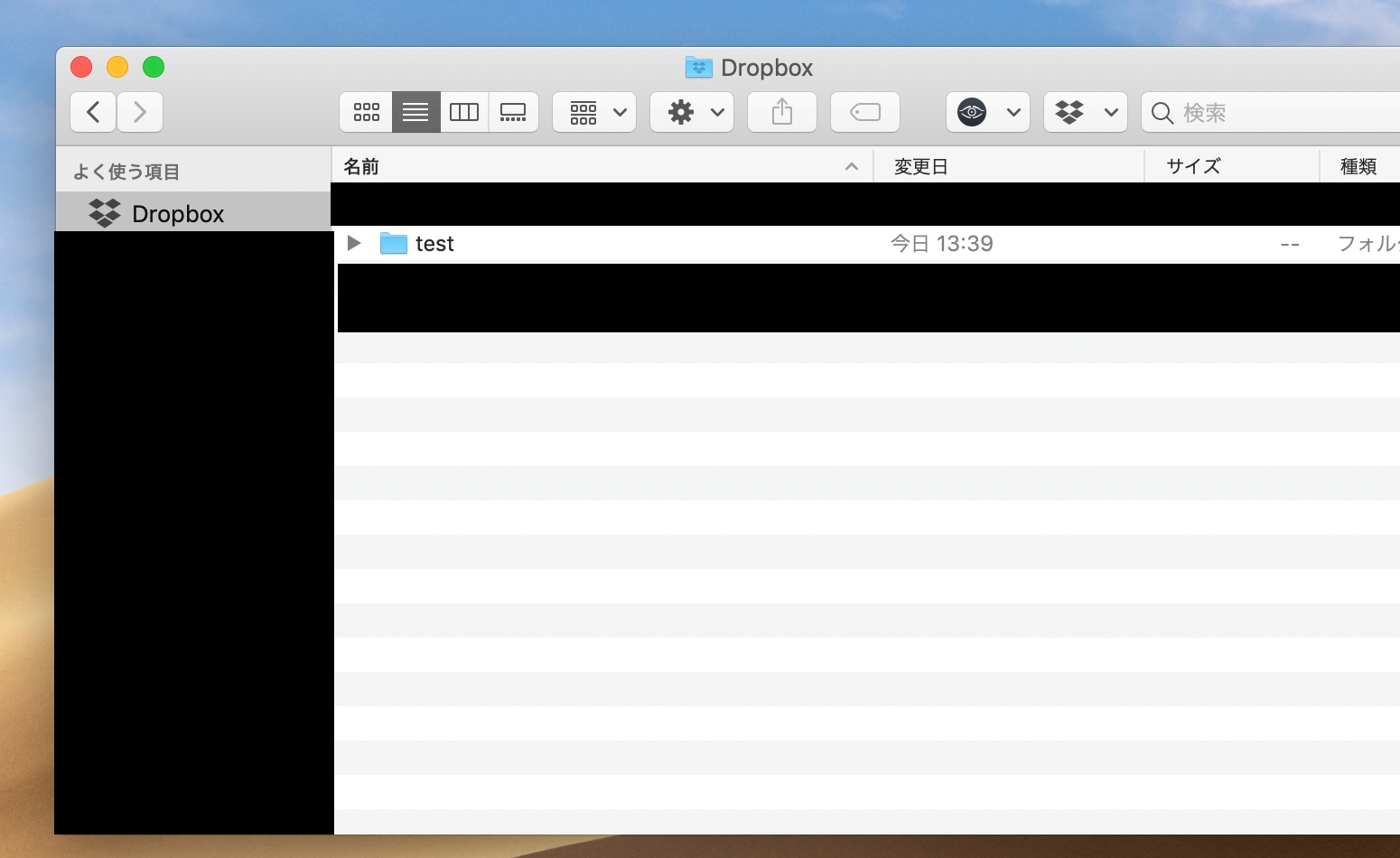Select the test folder name
This screenshot has height=858, width=1400.
434,244
